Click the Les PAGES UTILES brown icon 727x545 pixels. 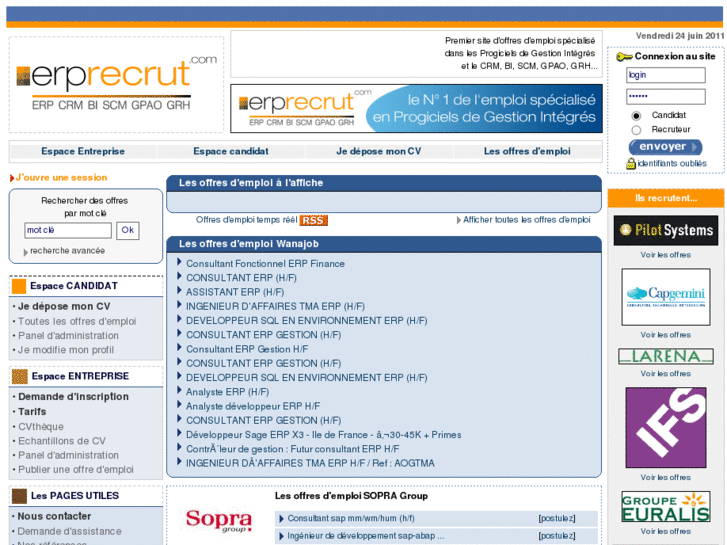19,496
